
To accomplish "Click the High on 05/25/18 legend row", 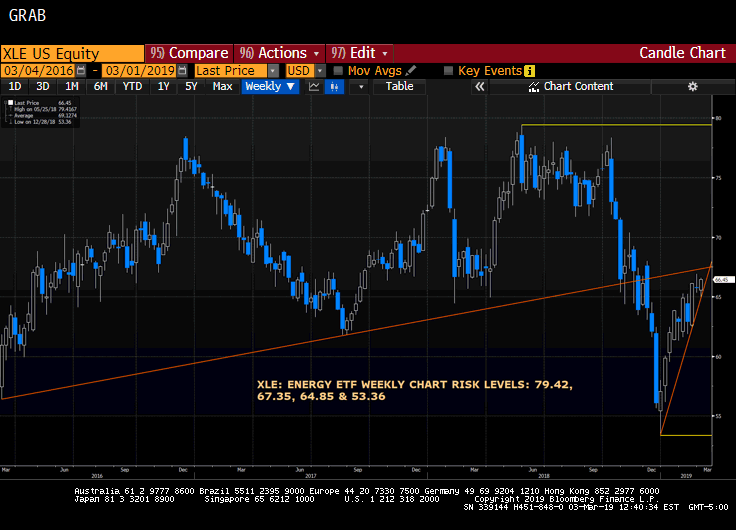I will pos(42,109).
